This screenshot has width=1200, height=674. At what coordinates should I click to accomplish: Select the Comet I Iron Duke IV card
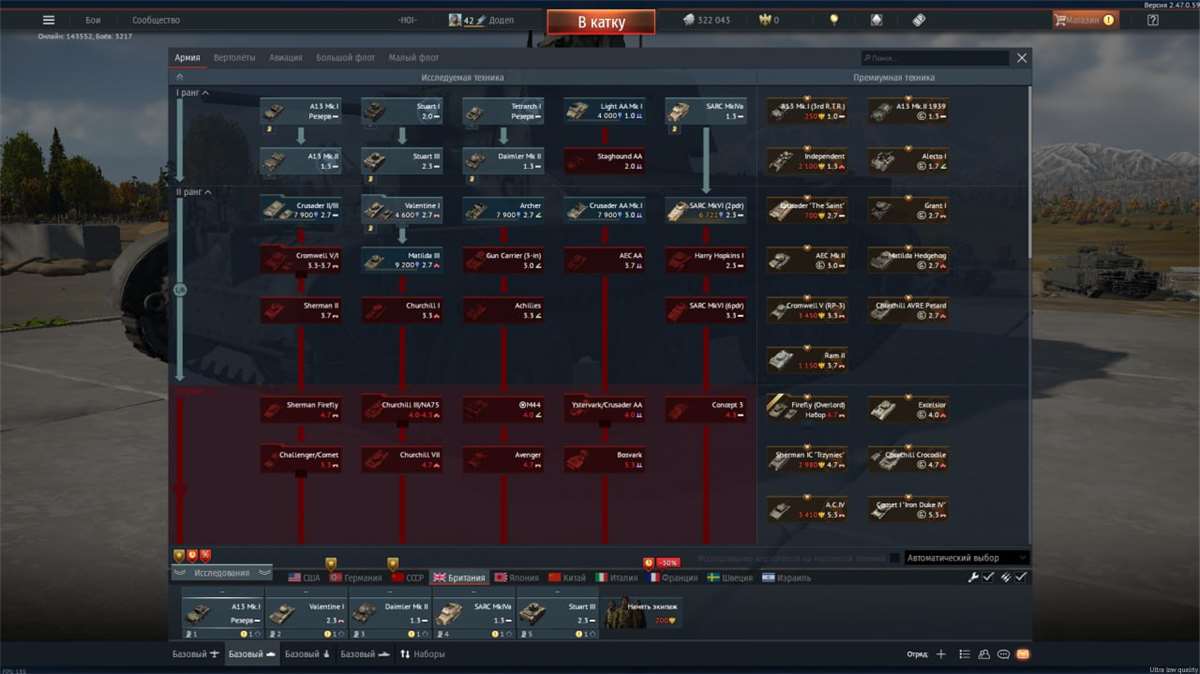[x=907, y=510]
